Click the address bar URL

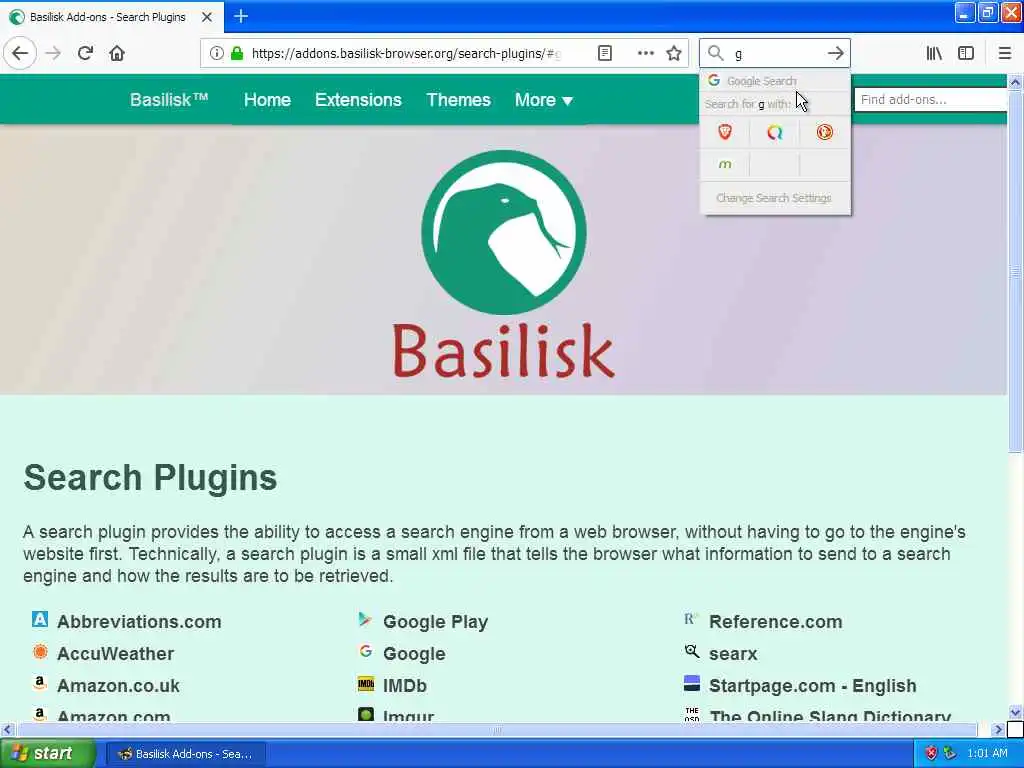click(x=405, y=53)
